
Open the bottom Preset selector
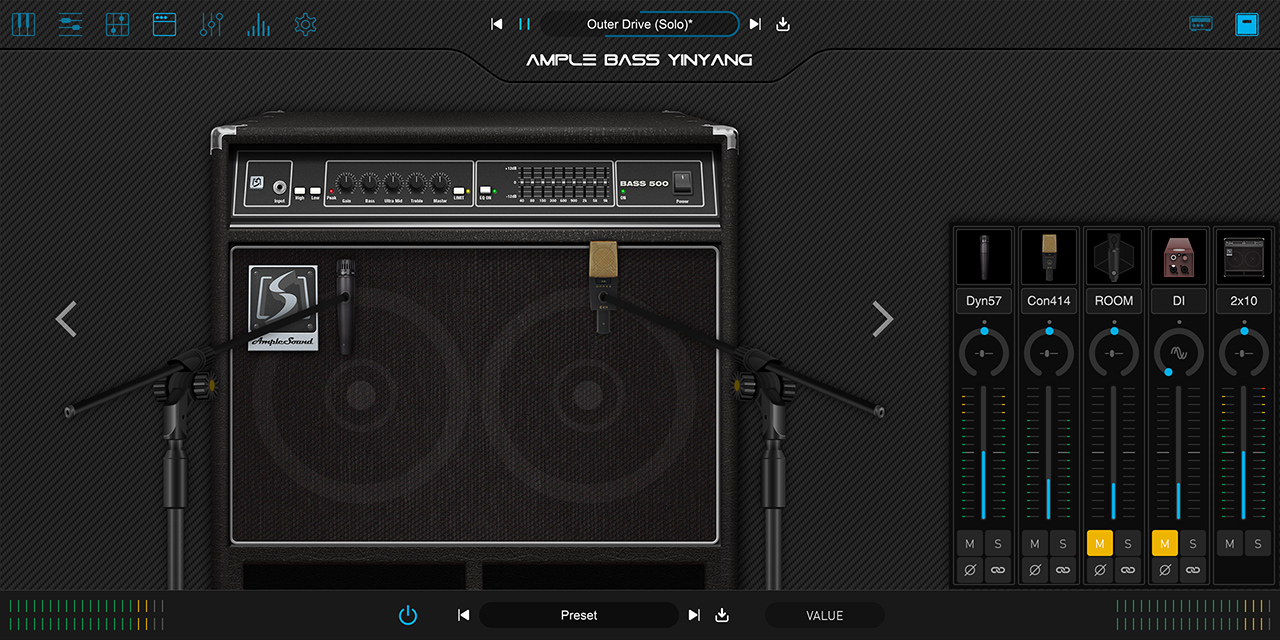pos(579,615)
